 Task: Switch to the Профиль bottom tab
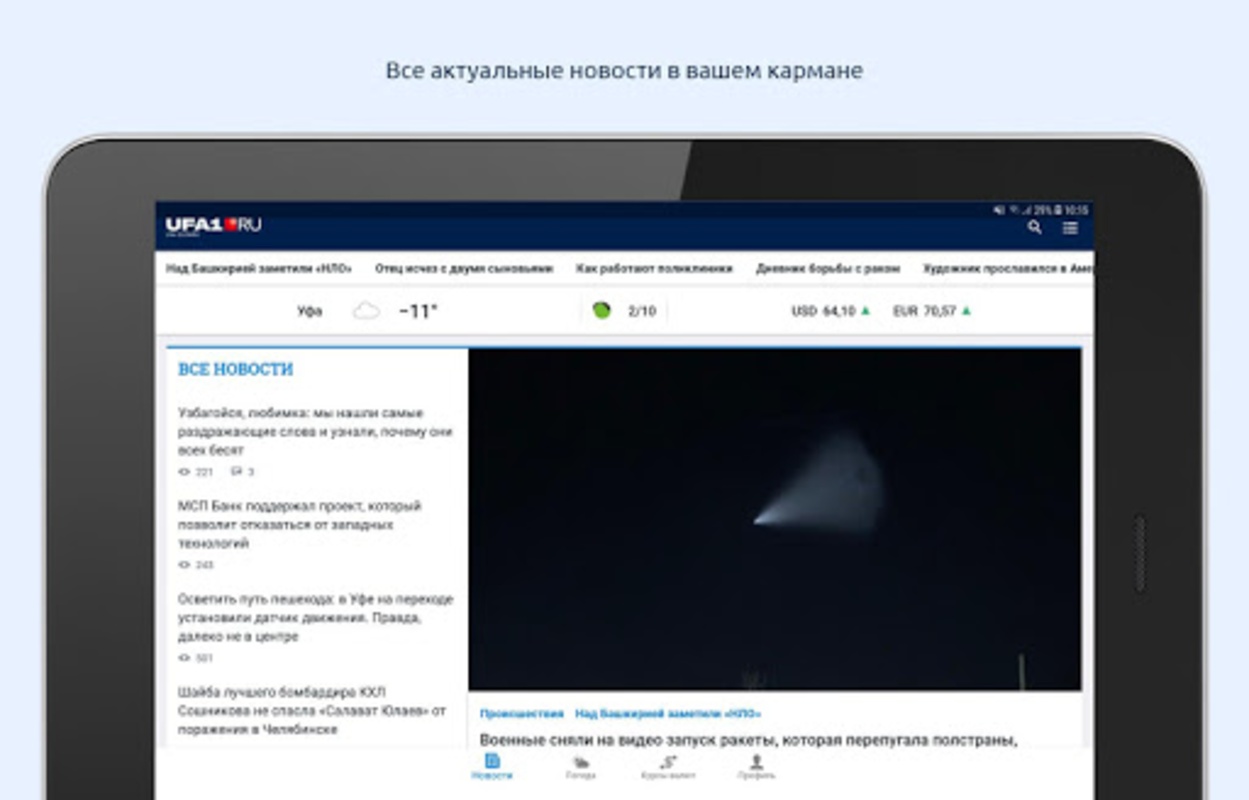coord(756,767)
